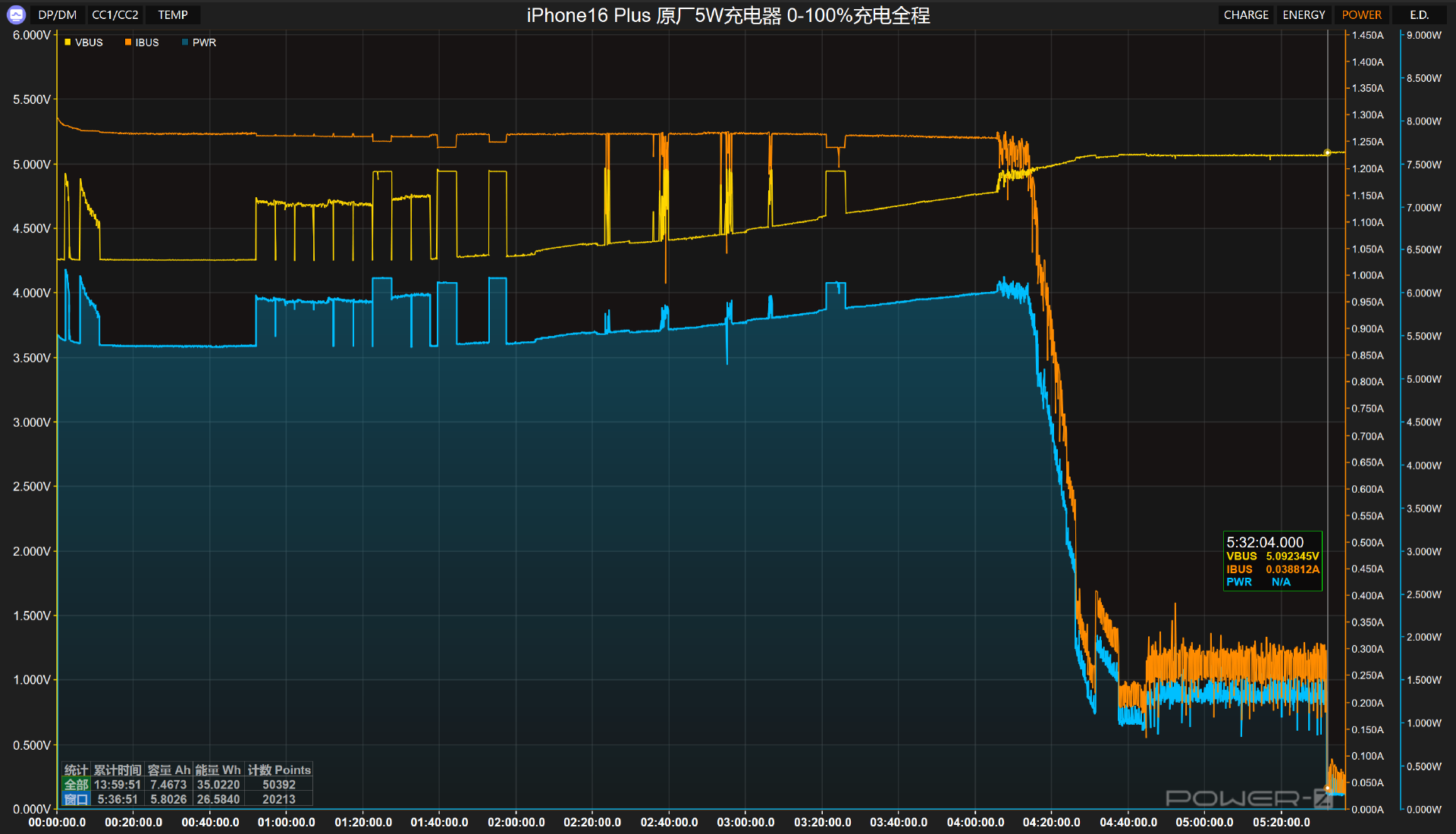Click energy 35.0220 Wh cell
Screen dimensions: 1456x834
point(218,785)
